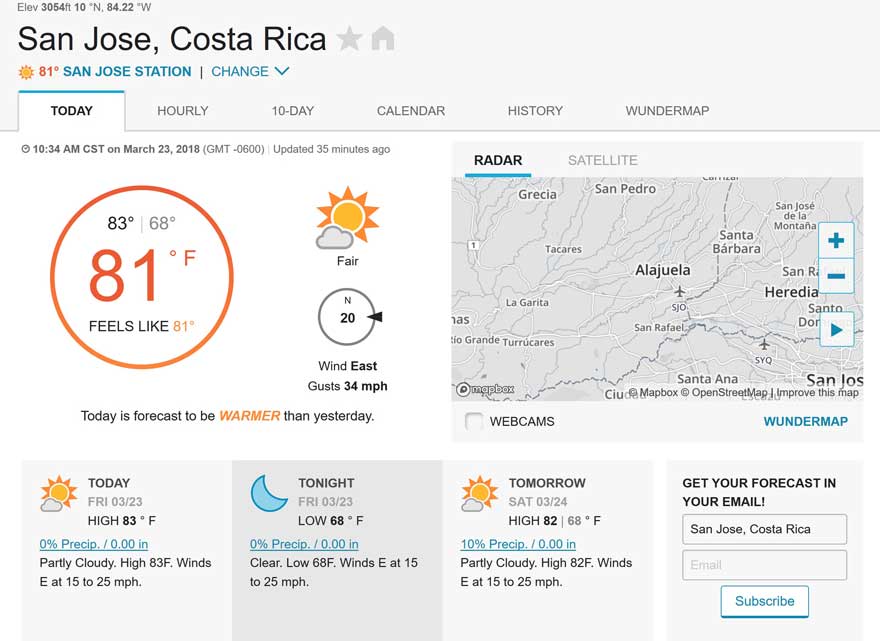The image size is (880, 641).
Task: Open the 10-Day forecast tab
Action: coord(292,111)
